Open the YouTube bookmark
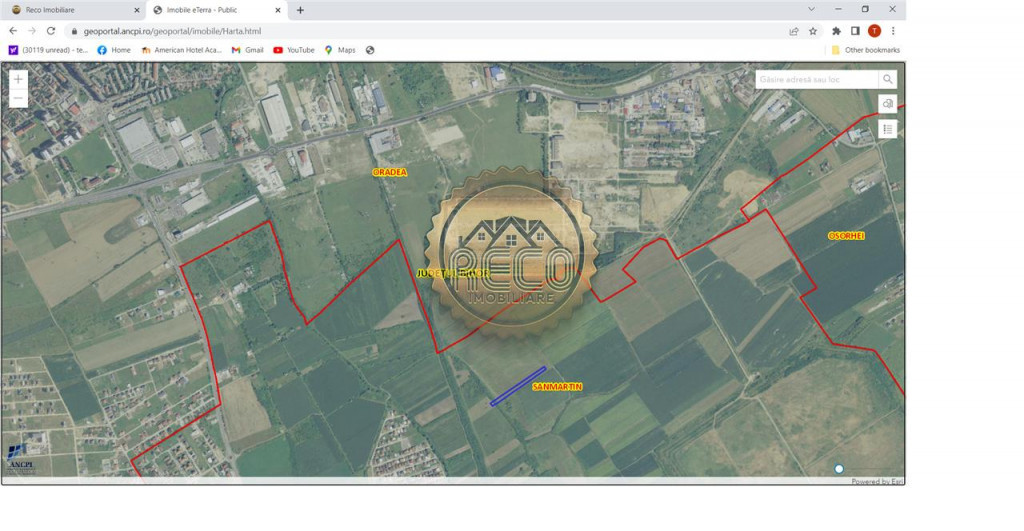 (294, 50)
